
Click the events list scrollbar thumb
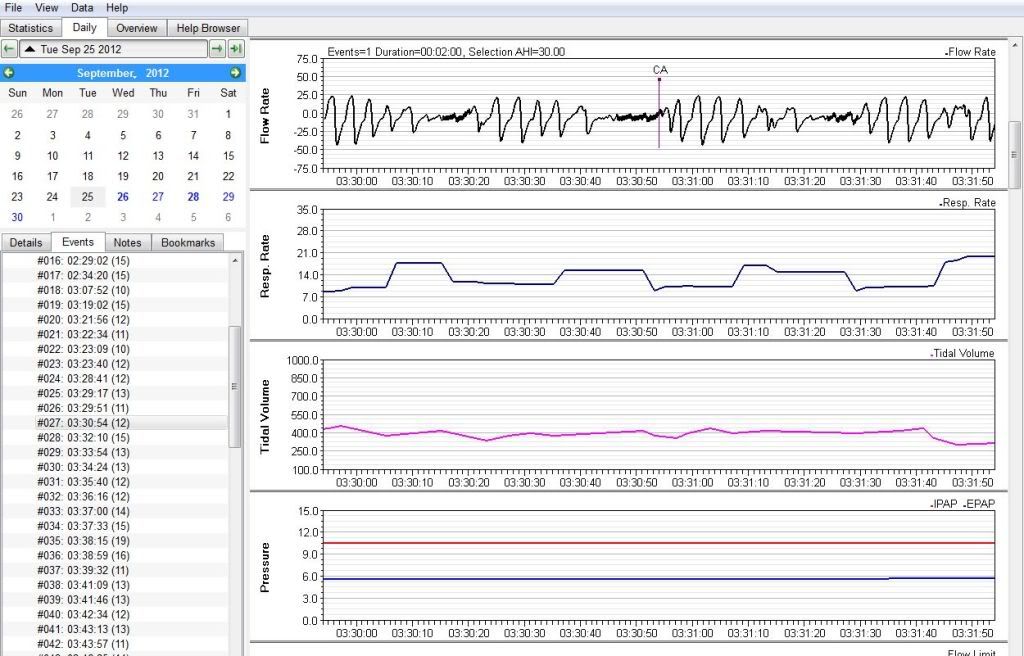(x=235, y=386)
